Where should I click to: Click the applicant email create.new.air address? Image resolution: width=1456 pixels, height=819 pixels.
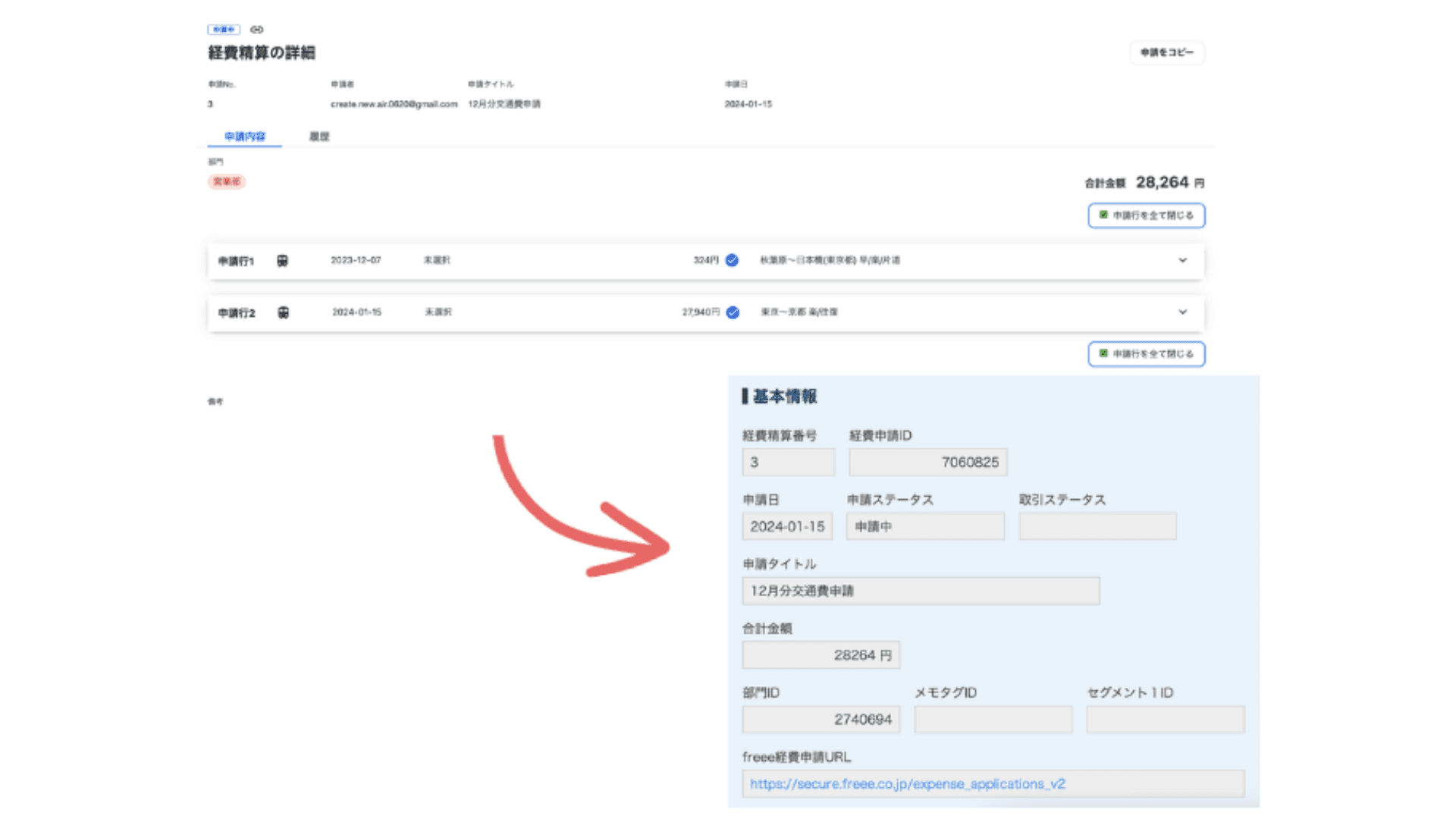394,104
